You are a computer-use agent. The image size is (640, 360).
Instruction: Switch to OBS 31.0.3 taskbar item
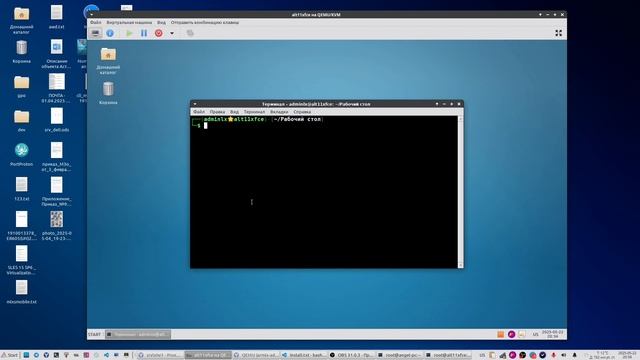click(352, 355)
